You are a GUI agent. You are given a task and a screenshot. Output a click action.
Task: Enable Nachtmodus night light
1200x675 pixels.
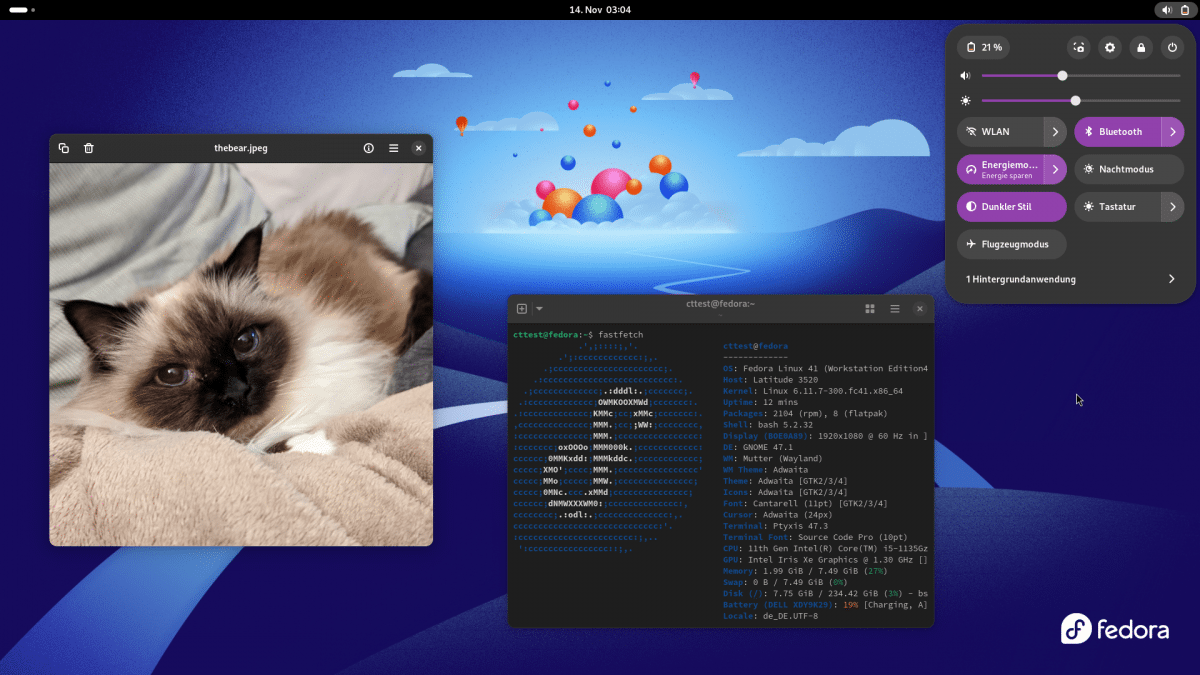[1129, 169]
